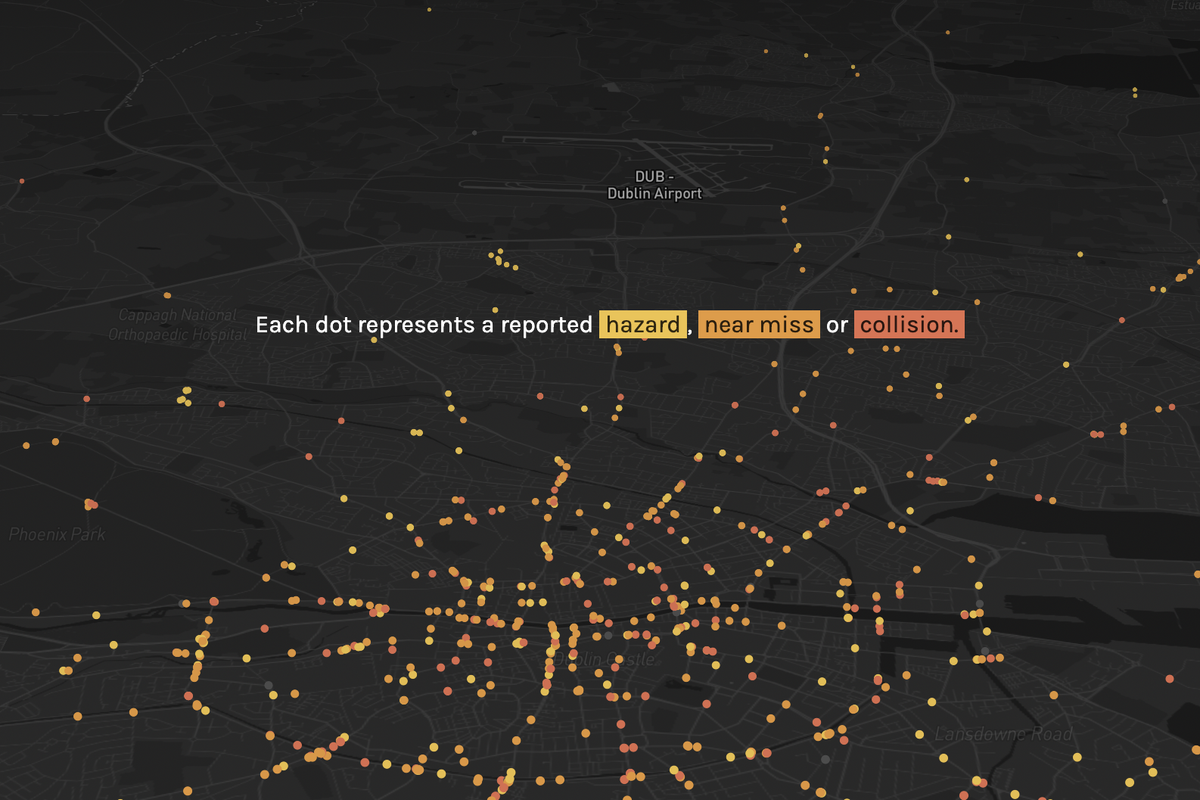1200x800 pixels.
Task: Click the gray dot near Dublin Castle label
Action: coord(608,635)
